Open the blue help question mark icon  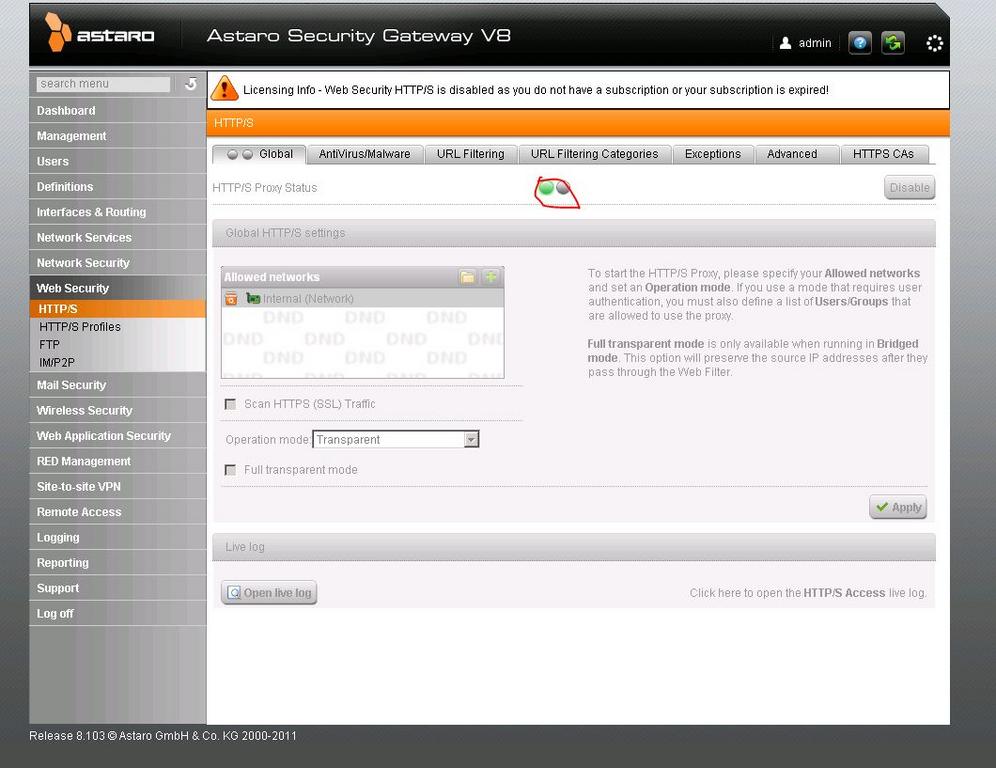pos(859,43)
